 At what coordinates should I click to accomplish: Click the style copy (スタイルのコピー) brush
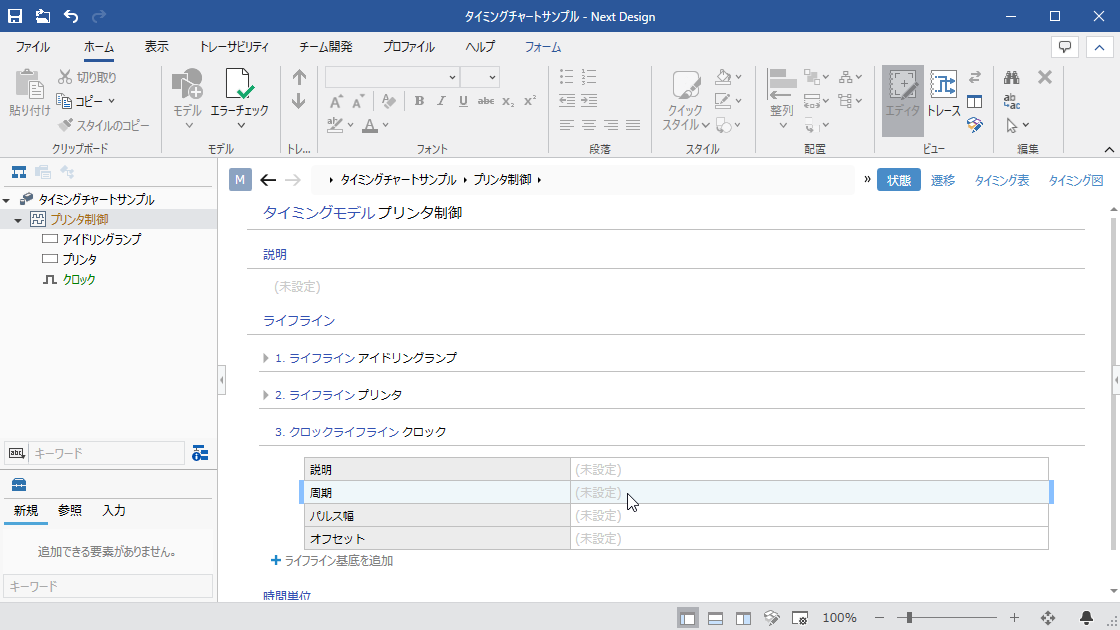click(x=104, y=125)
